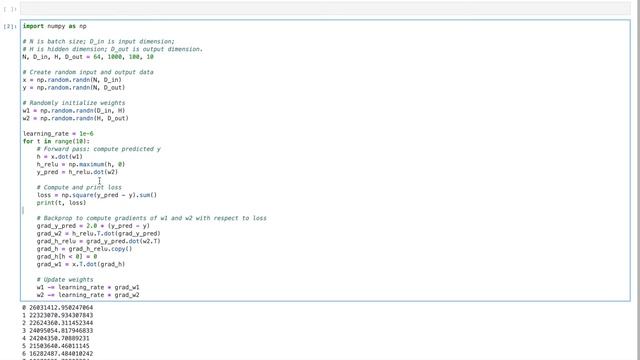Click the line 'grad_w2 = h_relu.T.dot(grad_y_pred)'
Image resolution: width=640 pixels, height=360 pixels.
[98, 233]
